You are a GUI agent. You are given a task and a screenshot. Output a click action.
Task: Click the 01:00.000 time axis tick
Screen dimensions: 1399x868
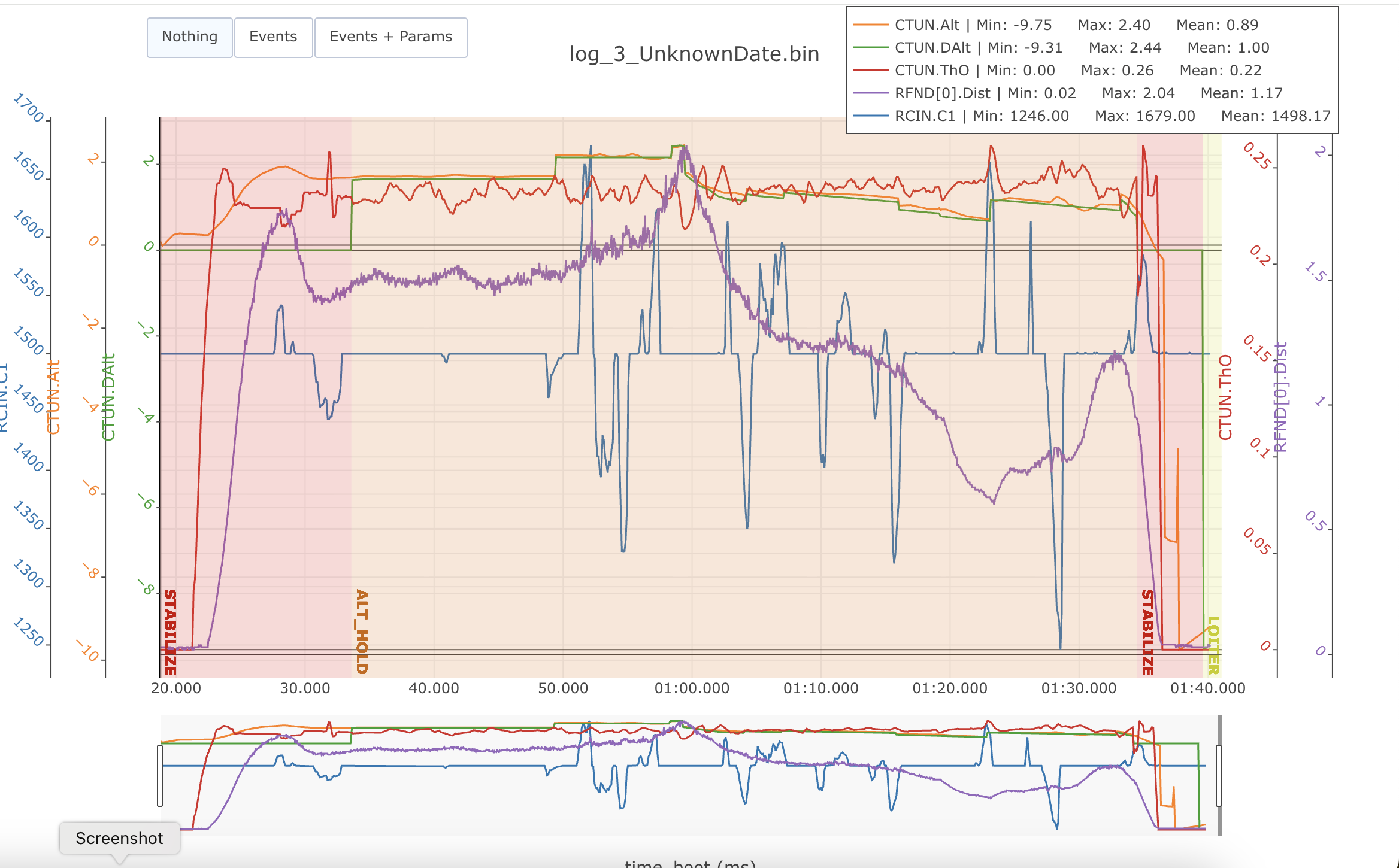coord(692,688)
